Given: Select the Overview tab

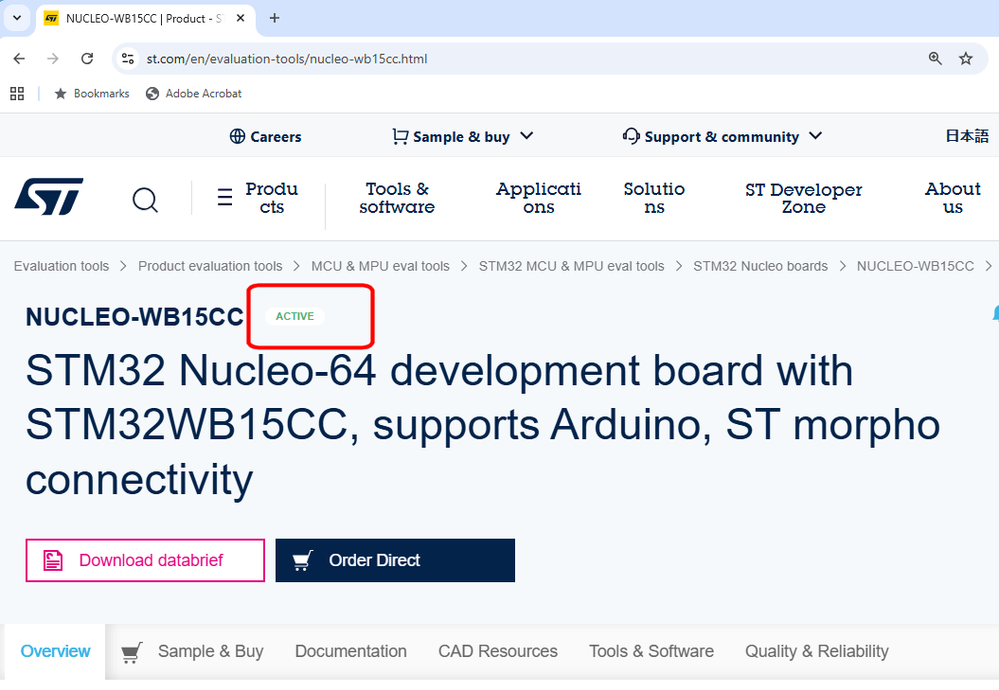Looking at the screenshot, I should pos(55,651).
